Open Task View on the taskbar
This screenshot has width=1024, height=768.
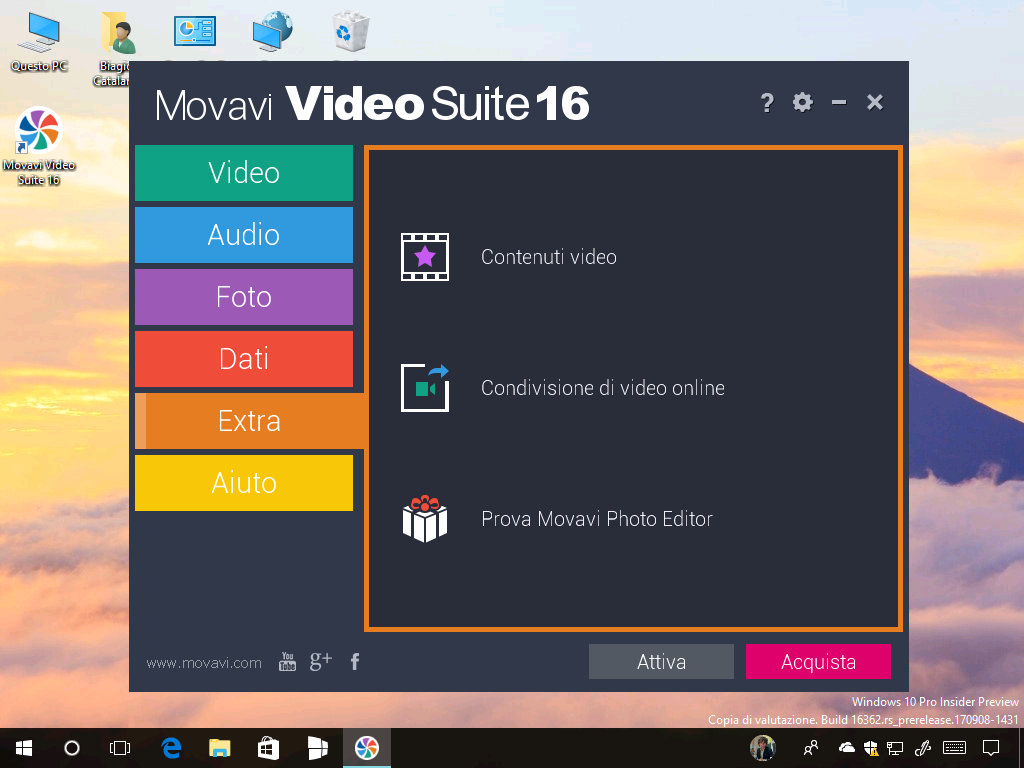(x=120, y=748)
